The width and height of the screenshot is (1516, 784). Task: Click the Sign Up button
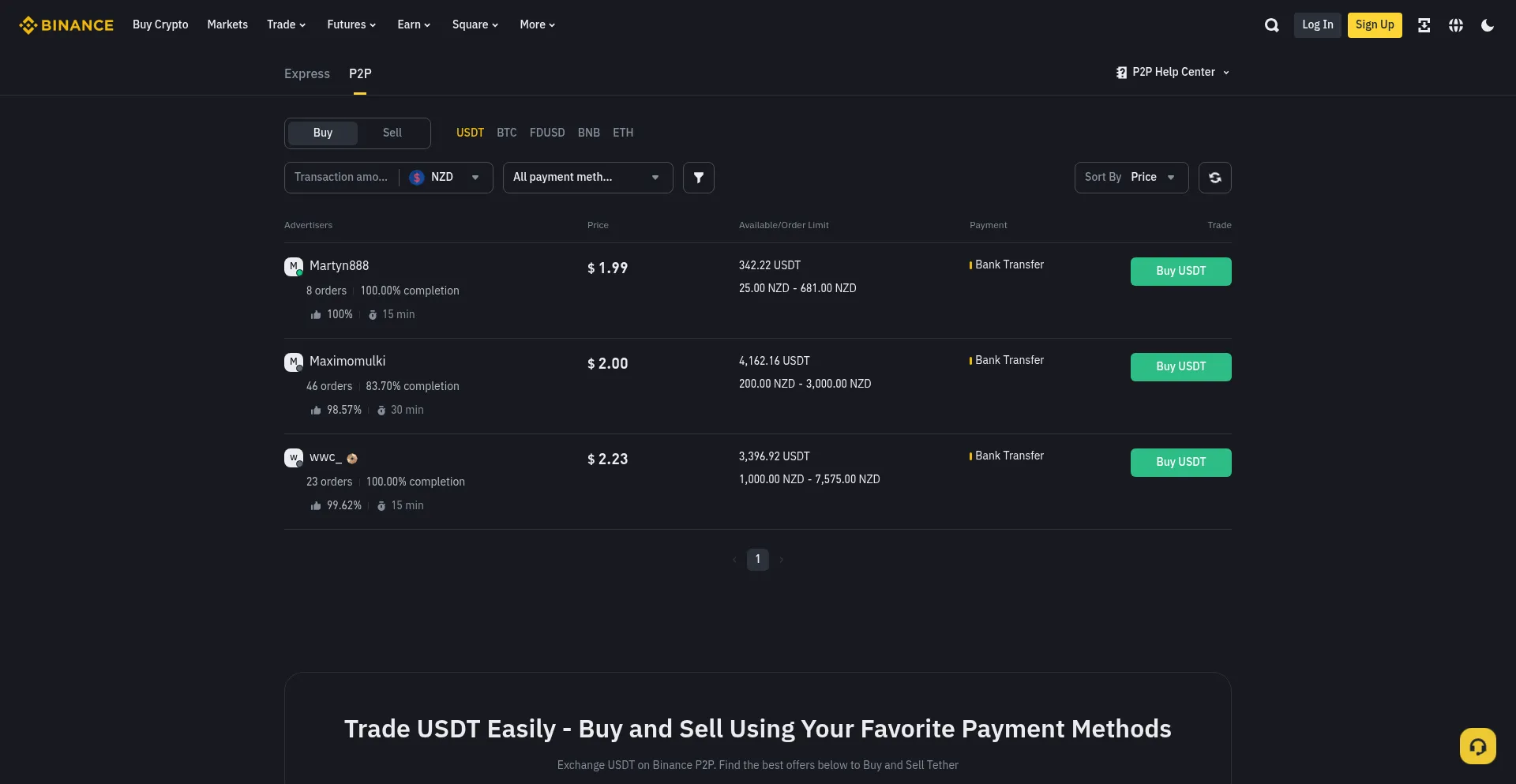pyautogui.click(x=1374, y=25)
